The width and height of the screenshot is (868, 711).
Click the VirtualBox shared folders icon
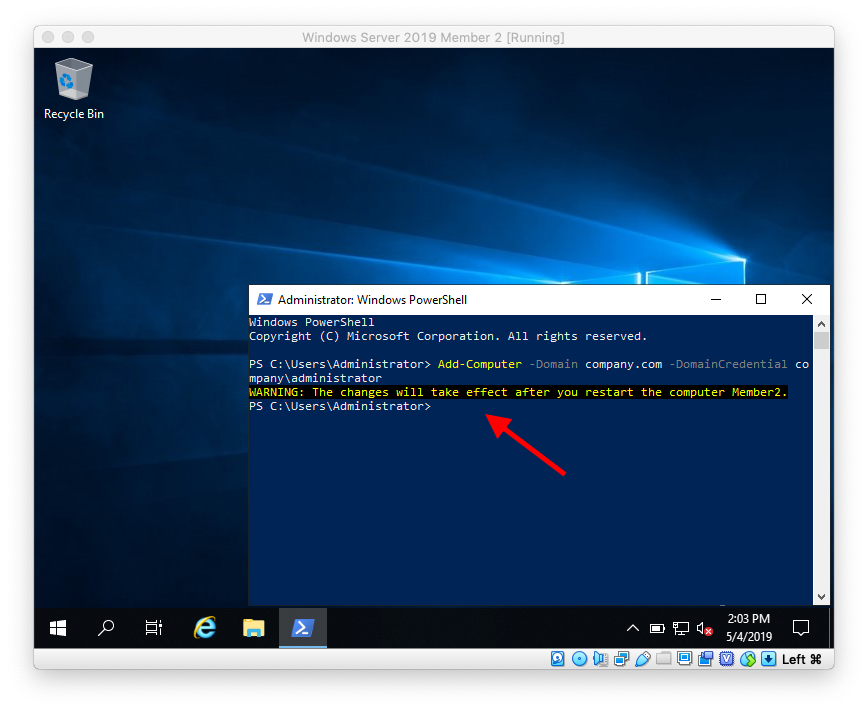pos(663,658)
